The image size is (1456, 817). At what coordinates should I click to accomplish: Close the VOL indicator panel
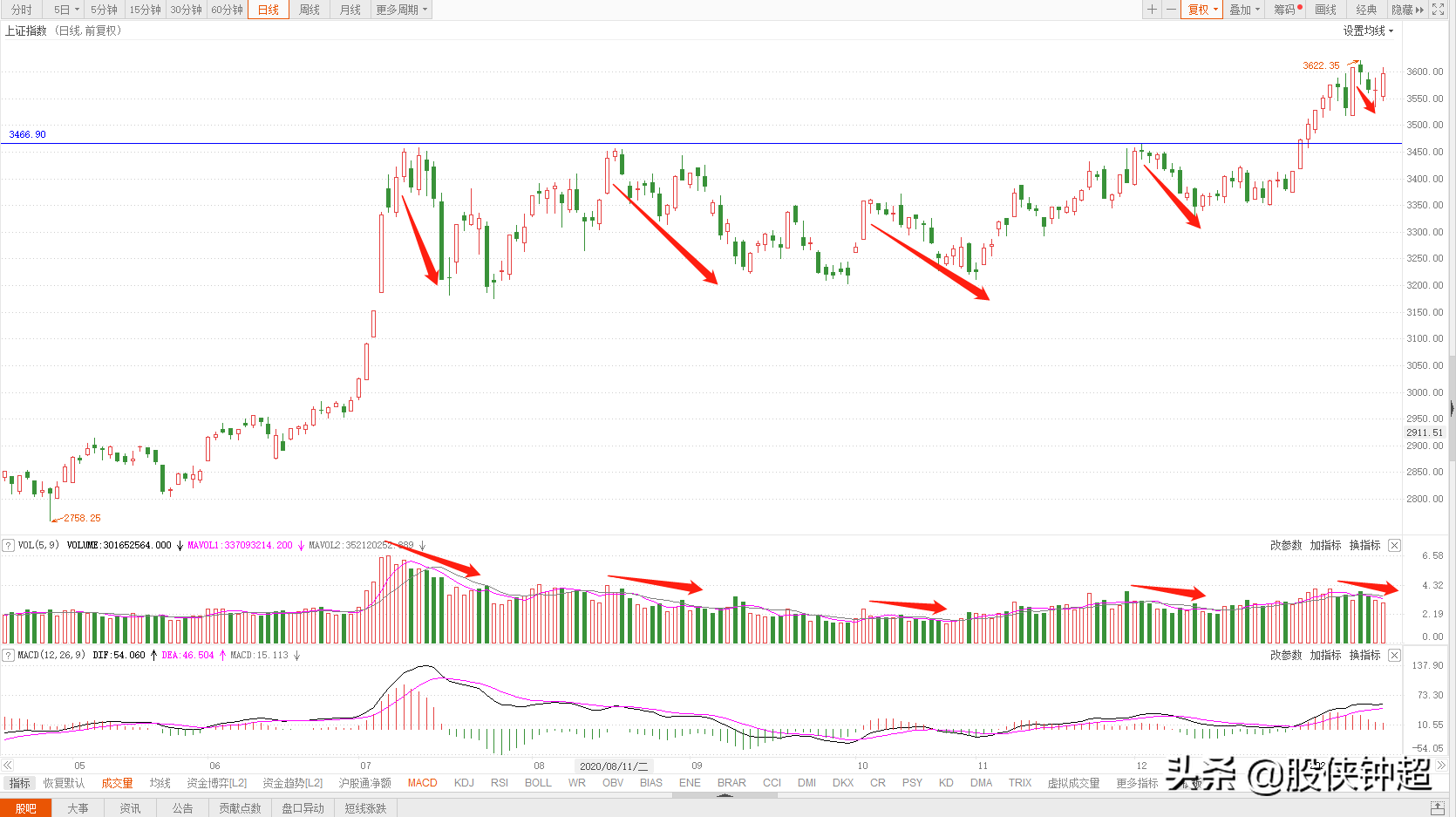click(1394, 545)
